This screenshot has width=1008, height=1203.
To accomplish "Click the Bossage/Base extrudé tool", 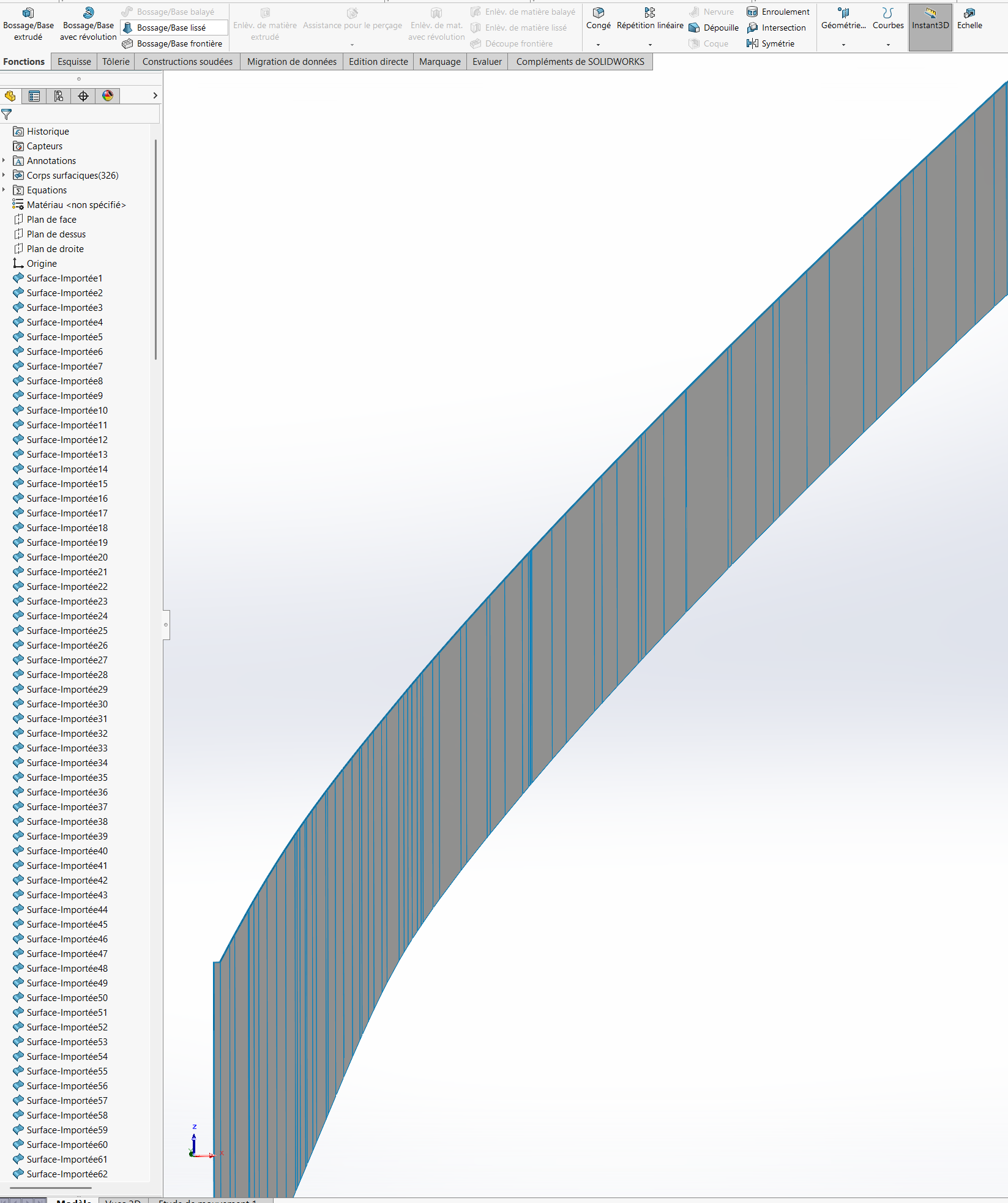I will point(28,24).
